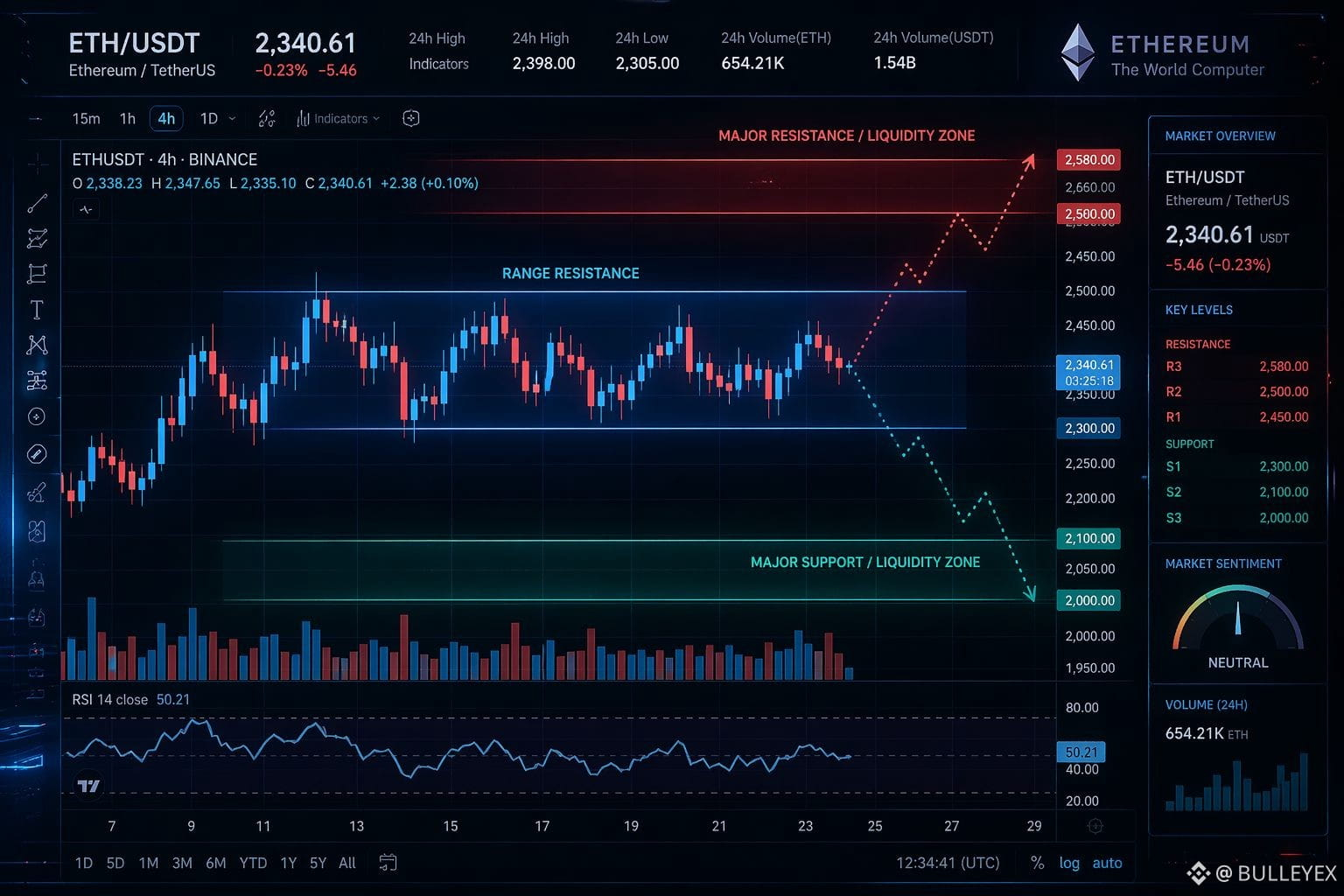This screenshot has width=1344, height=896.
Task: Click the S2 support row 2,100.00
Action: point(1237,492)
